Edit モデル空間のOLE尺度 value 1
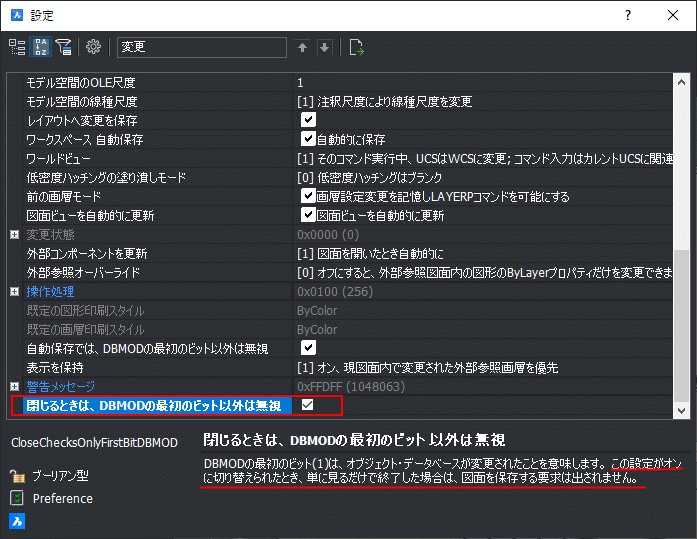The width and height of the screenshot is (697, 539). [x=483, y=82]
